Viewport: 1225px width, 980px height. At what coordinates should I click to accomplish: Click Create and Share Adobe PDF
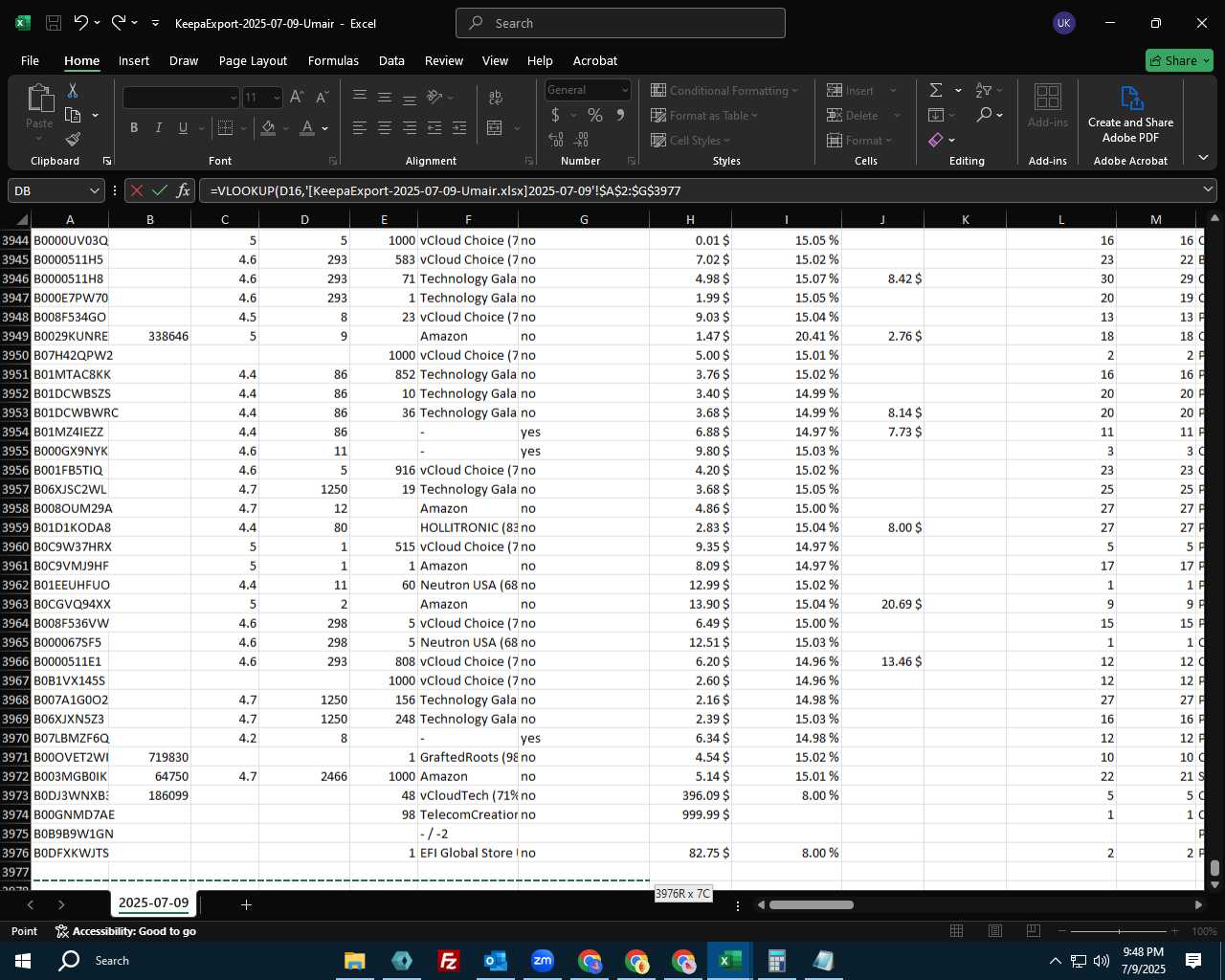point(1130,115)
